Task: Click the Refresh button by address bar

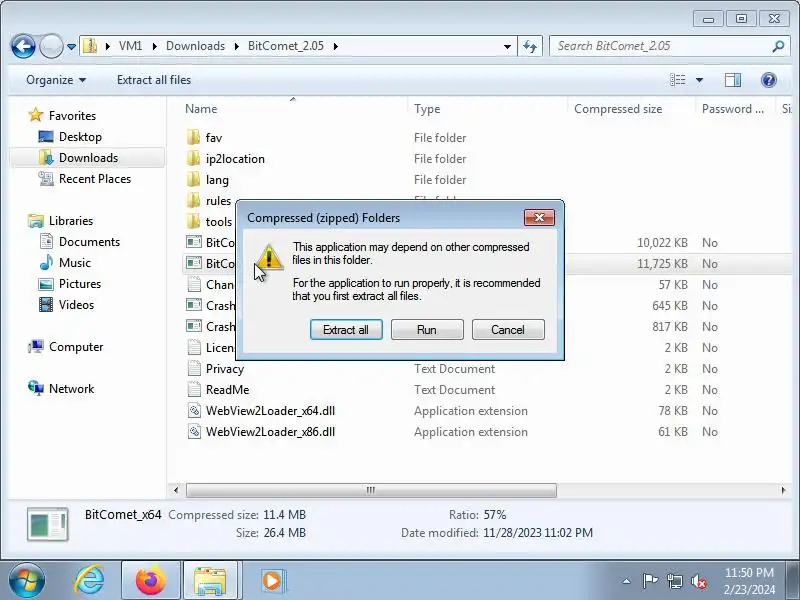Action: 530,46
